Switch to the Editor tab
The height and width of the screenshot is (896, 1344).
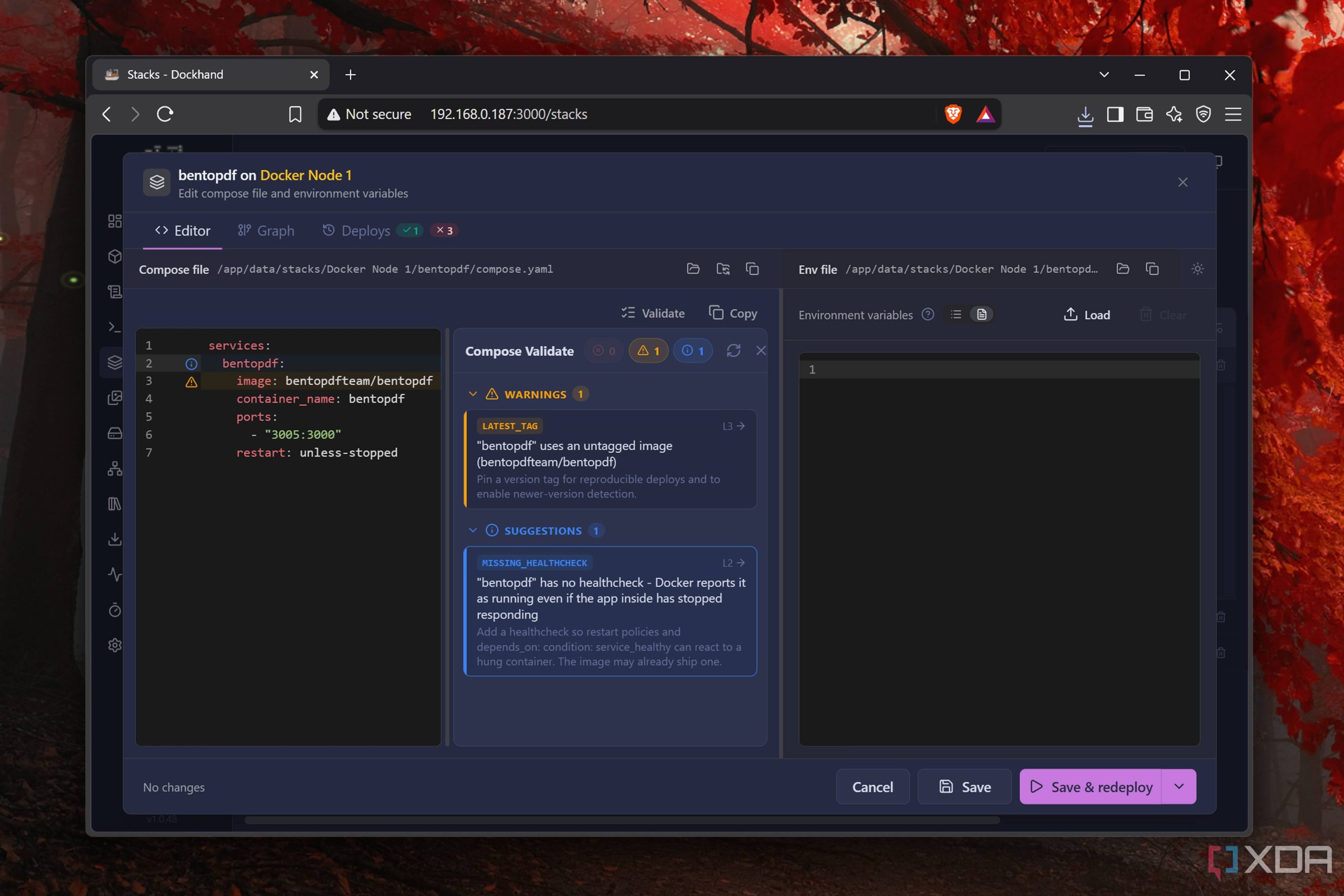[x=183, y=230]
